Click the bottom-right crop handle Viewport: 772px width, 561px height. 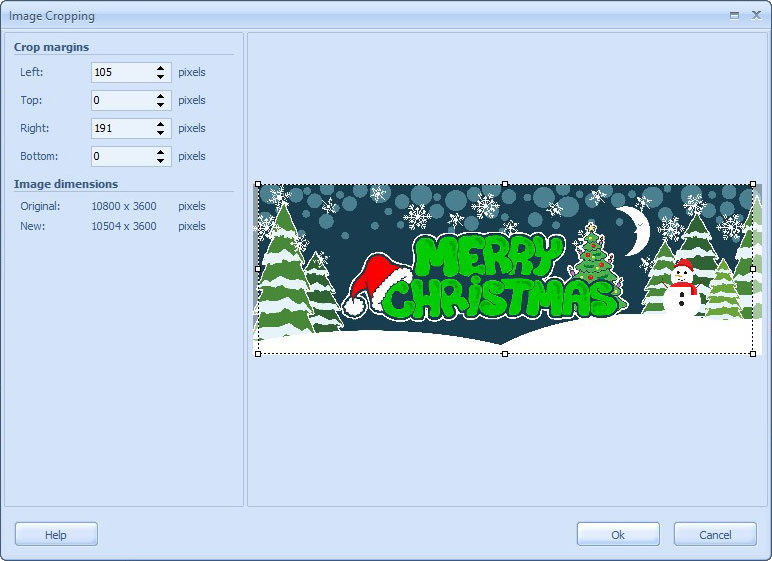753,354
